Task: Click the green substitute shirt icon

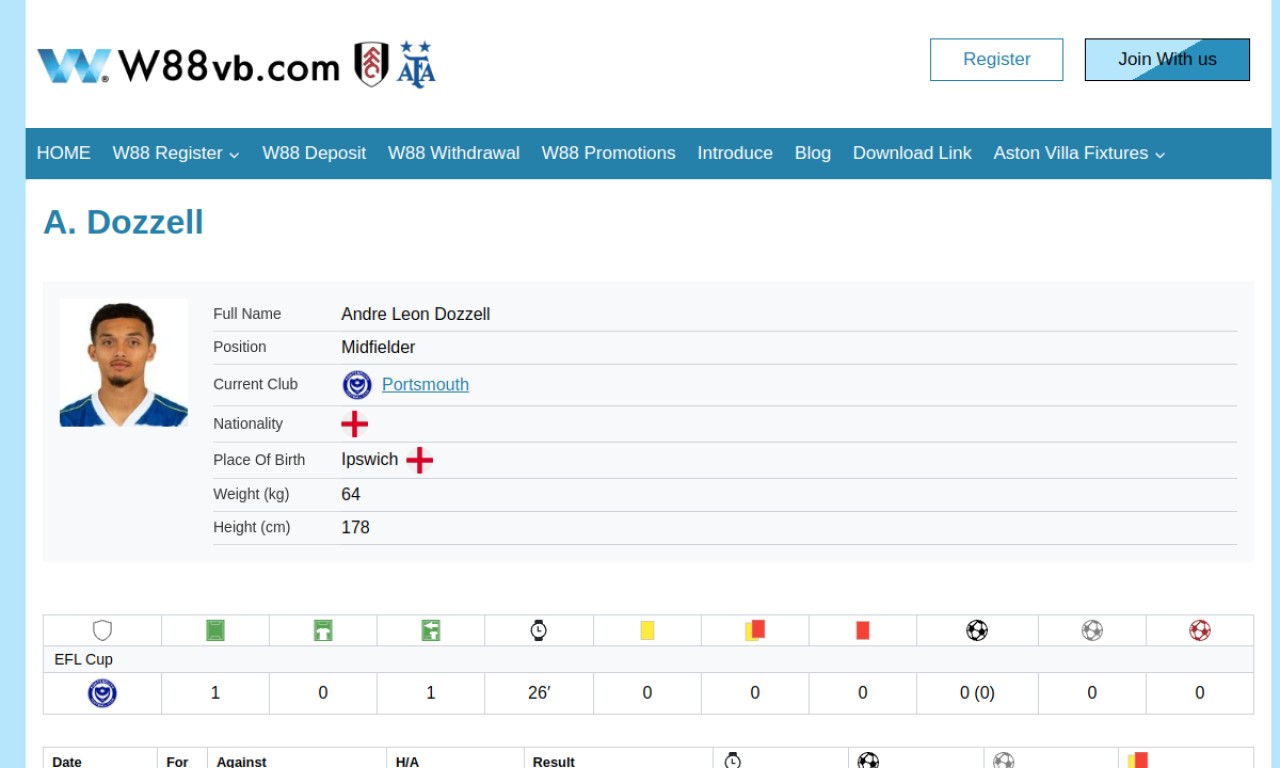Action: tap(431, 630)
